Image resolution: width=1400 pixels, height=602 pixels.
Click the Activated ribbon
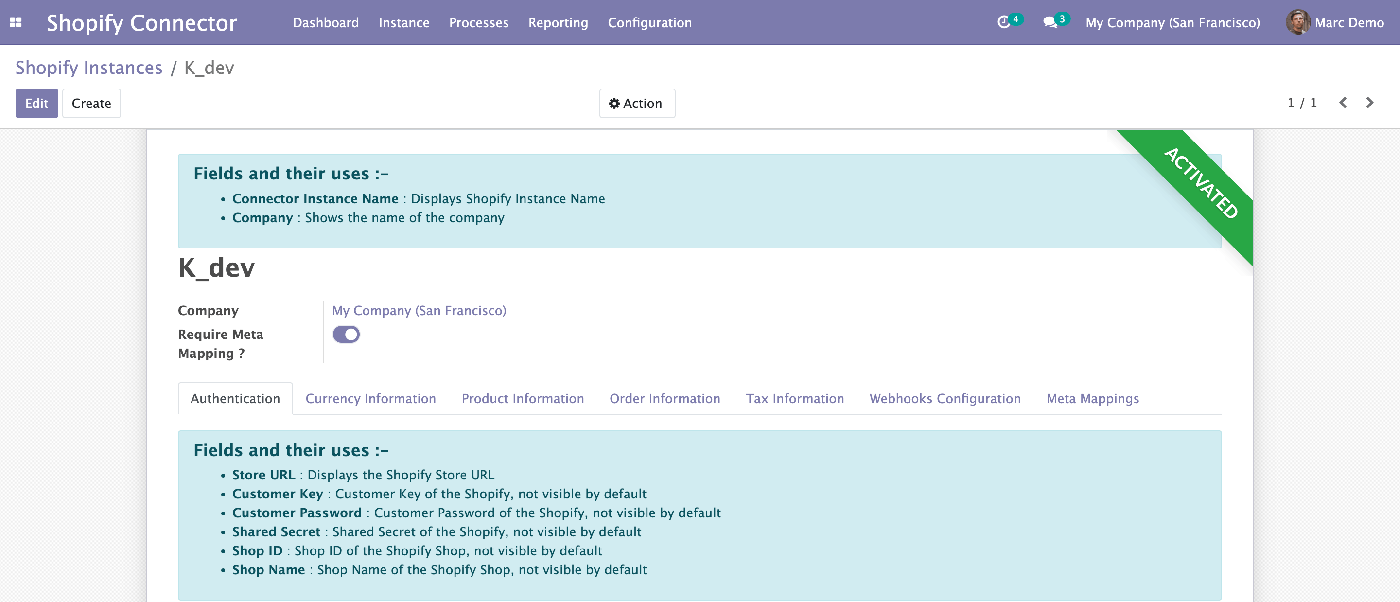[1200, 183]
